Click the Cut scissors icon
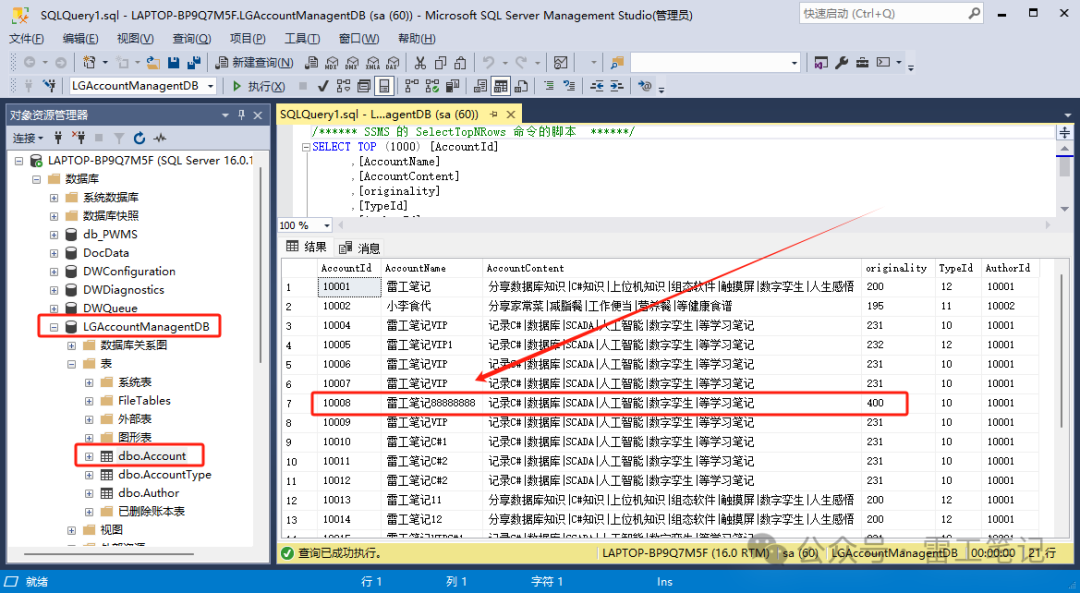This screenshot has width=1080, height=593. [420, 63]
